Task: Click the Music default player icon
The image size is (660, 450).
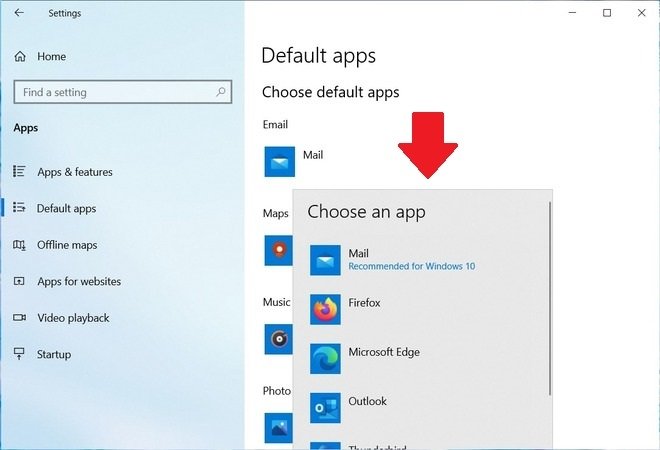Action: (x=278, y=339)
